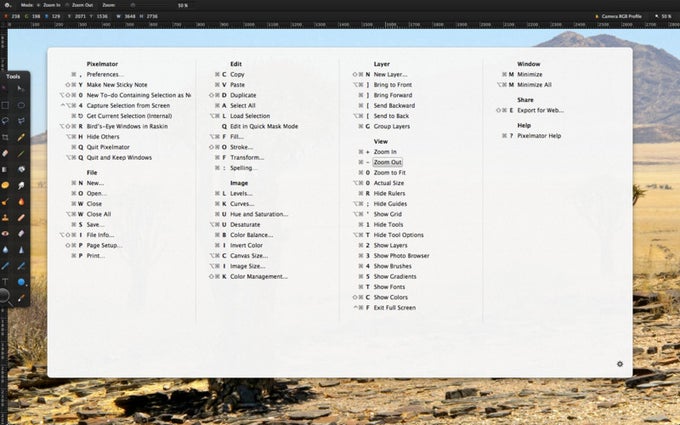
Task: Click Hue and Saturation... in Image list
Action: pyautogui.click(x=259, y=214)
